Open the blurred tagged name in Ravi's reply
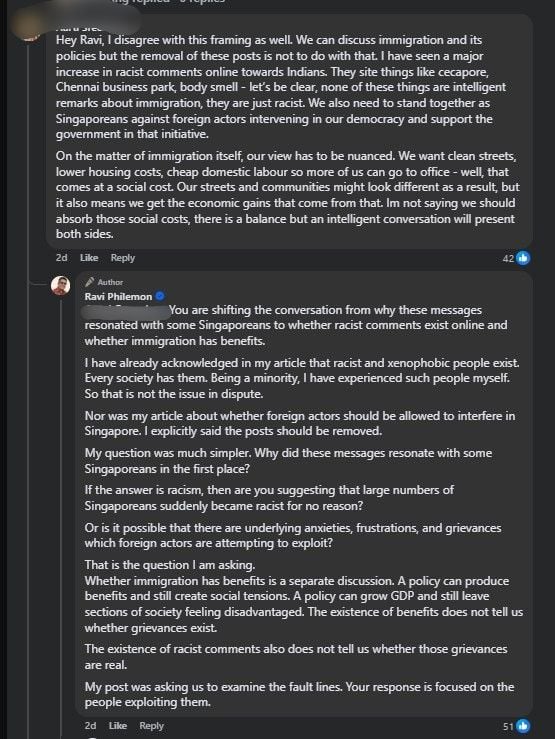 click(126, 311)
